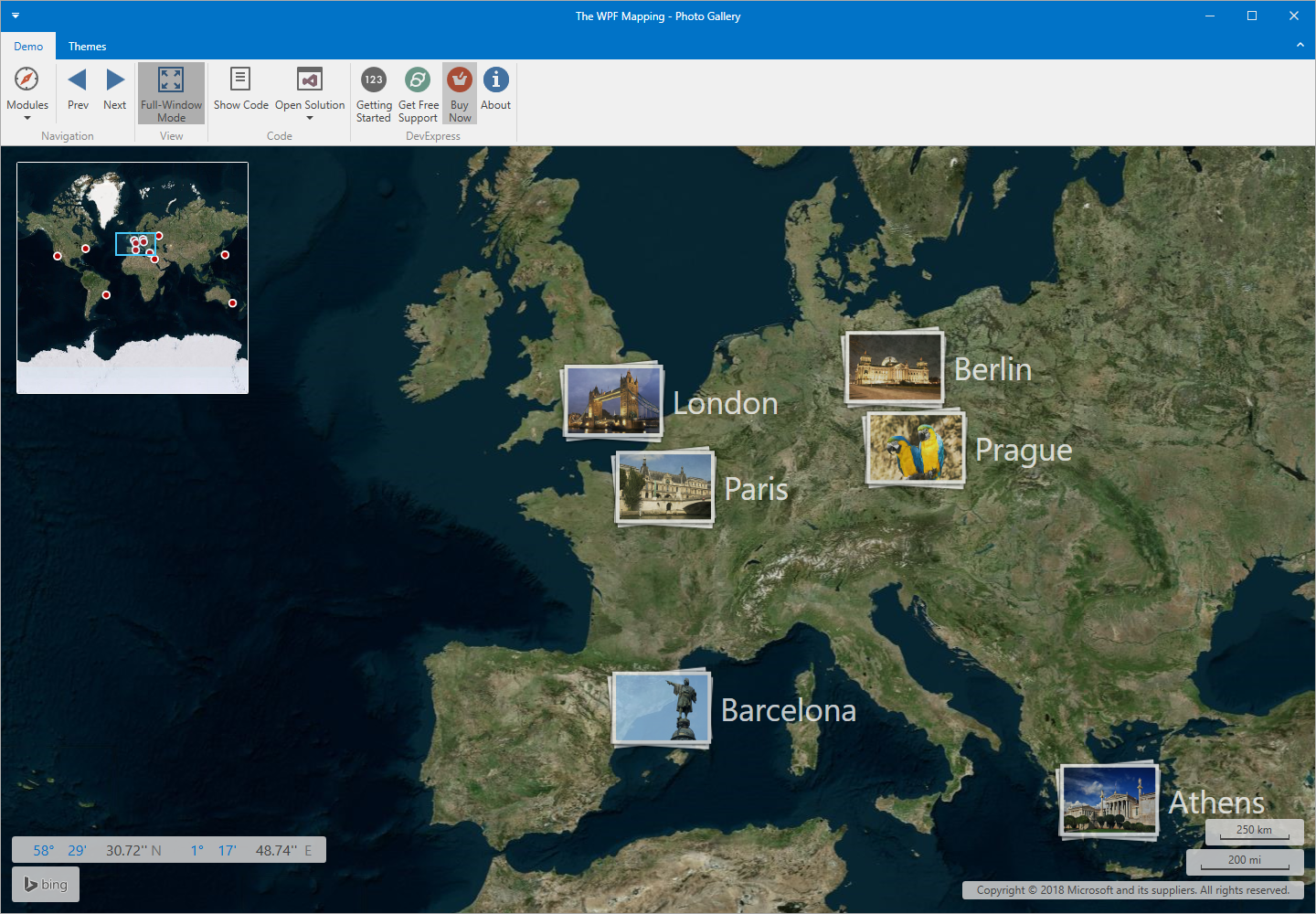Expand the Open Solution dropdown

pos(310,118)
